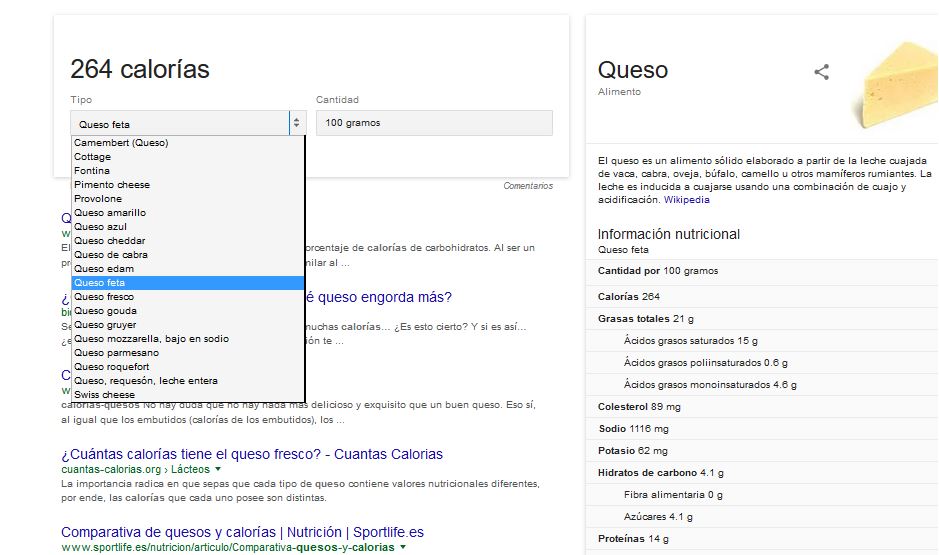Click 'Colesterol 89 mg' row
This screenshot has width=939, height=555.
point(762,407)
